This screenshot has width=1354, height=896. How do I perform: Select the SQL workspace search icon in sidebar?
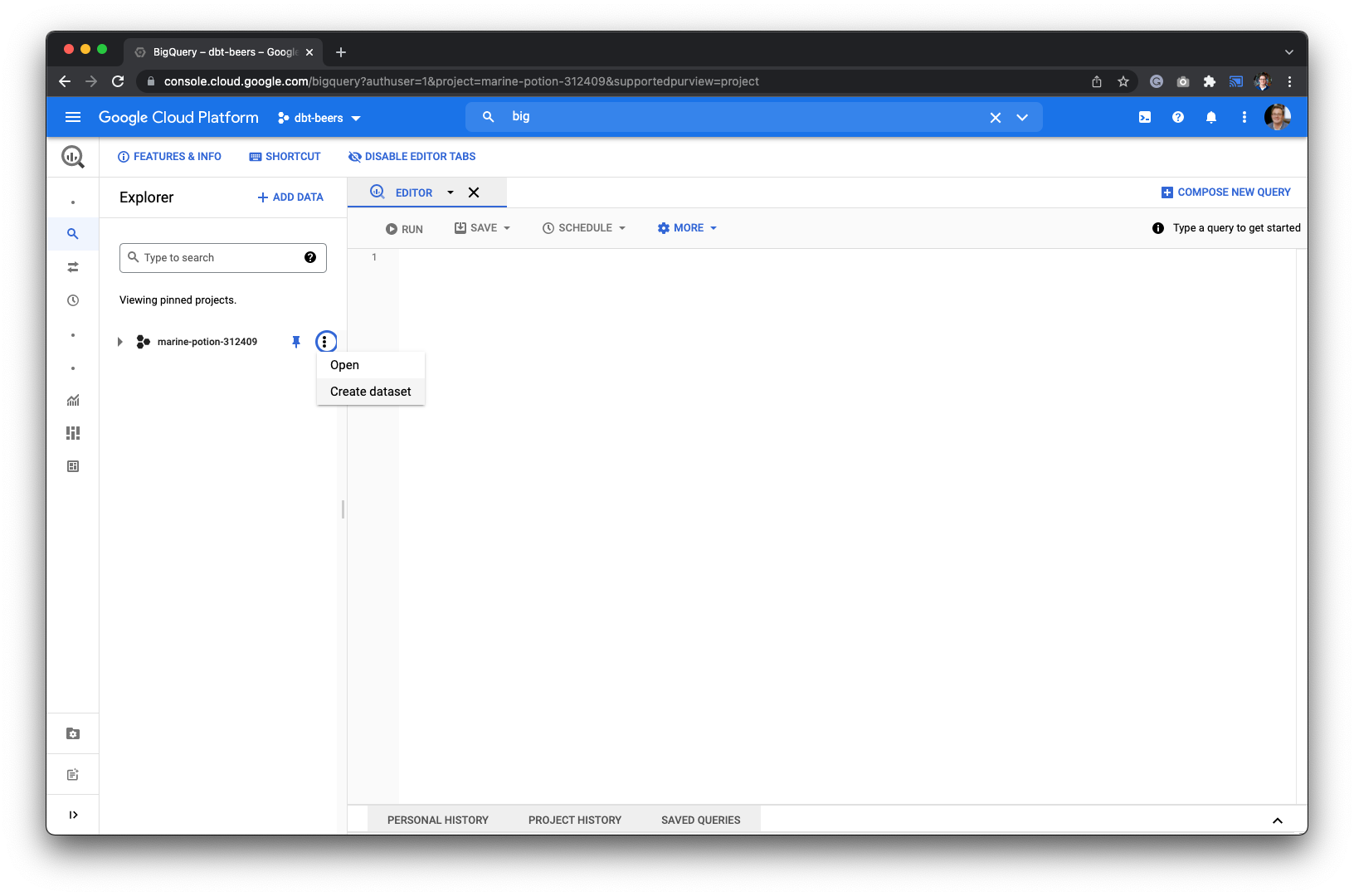[73, 234]
